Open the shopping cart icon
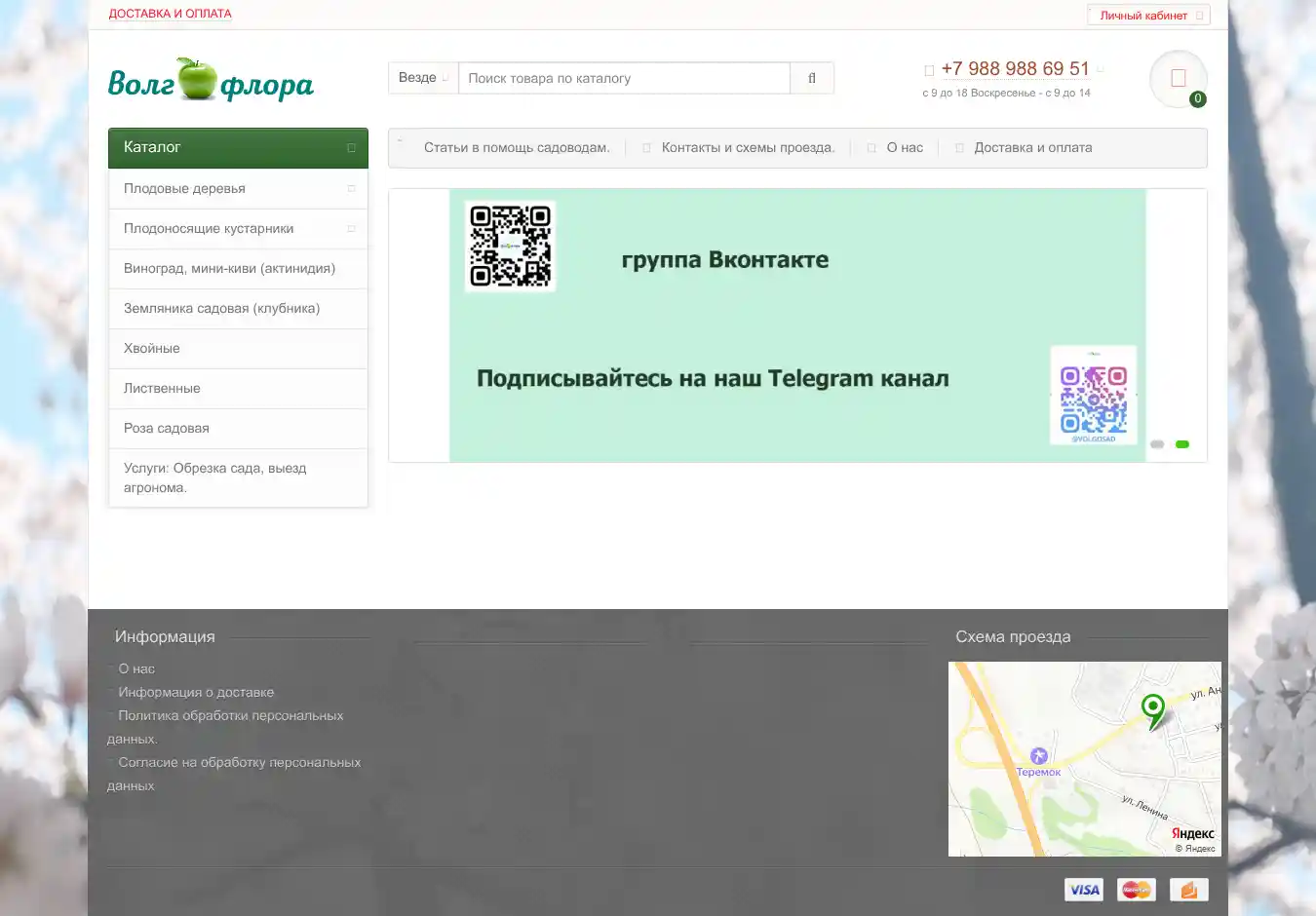The image size is (1316, 916). click(1178, 79)
